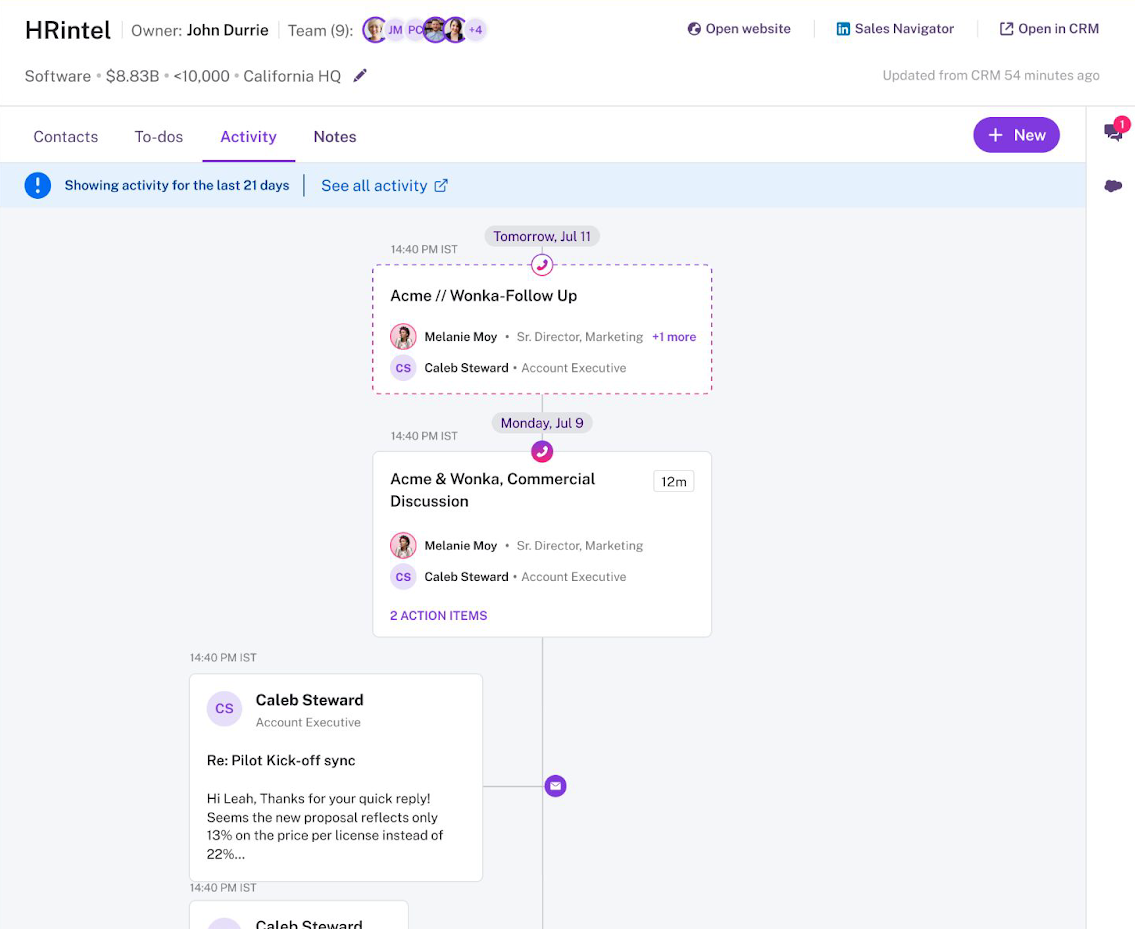The image size is (1135, 929).
Task: Click the external link icon beside Open in CRM
Action: point(1006,29)
